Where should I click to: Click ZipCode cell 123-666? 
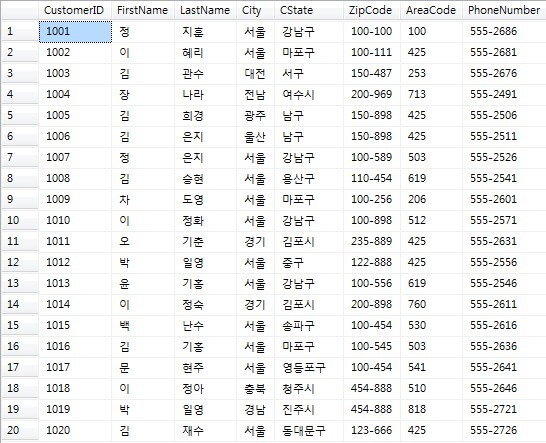372,430
